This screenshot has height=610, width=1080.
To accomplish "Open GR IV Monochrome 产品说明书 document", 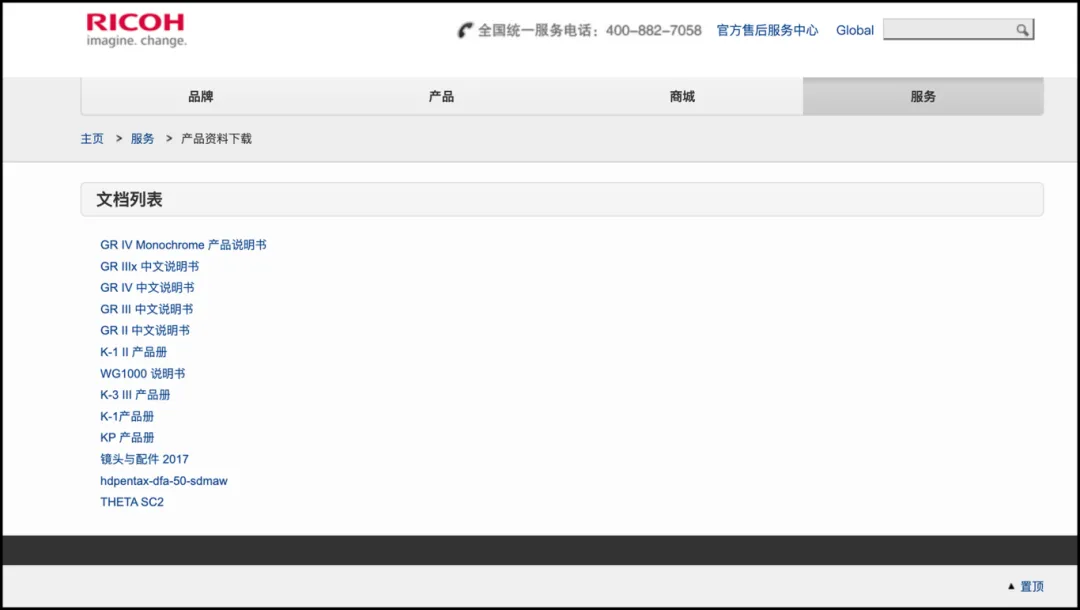I will pyautogui.click(x=183, y=245).
